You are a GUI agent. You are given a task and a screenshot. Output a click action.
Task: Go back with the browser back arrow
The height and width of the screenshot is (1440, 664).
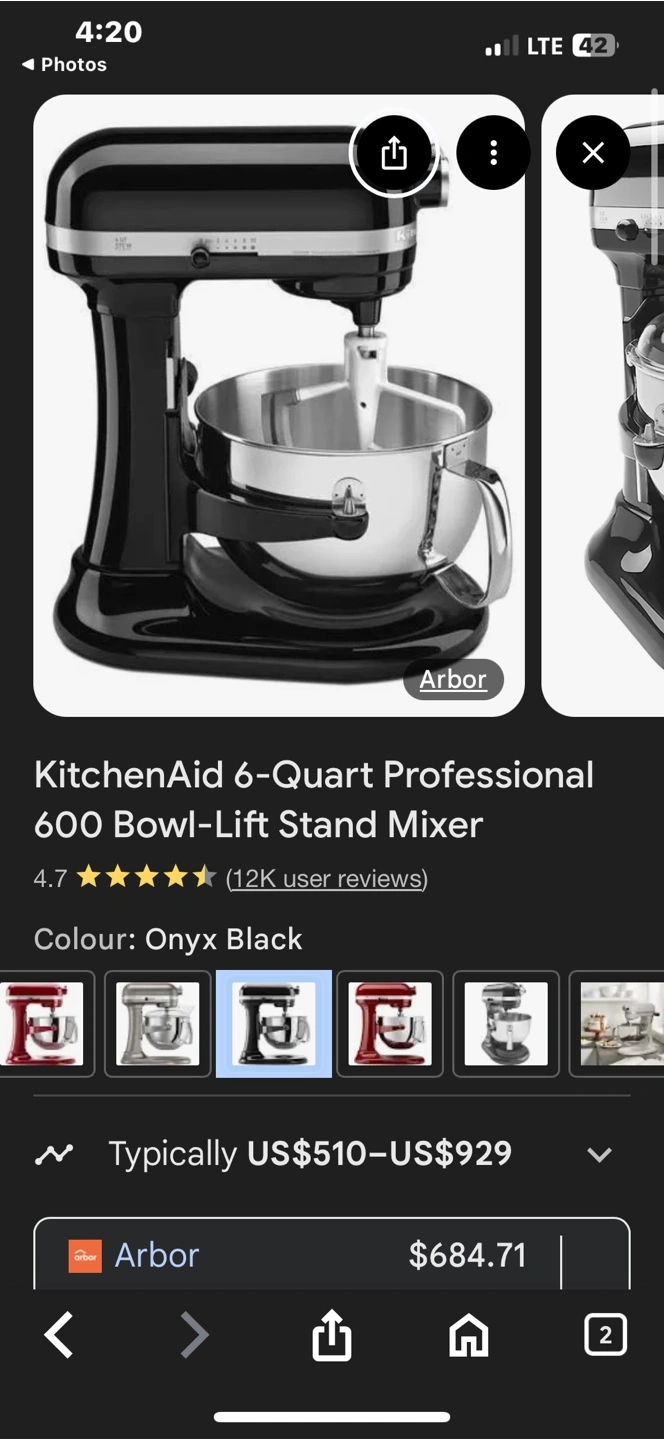click(59, 1336)
